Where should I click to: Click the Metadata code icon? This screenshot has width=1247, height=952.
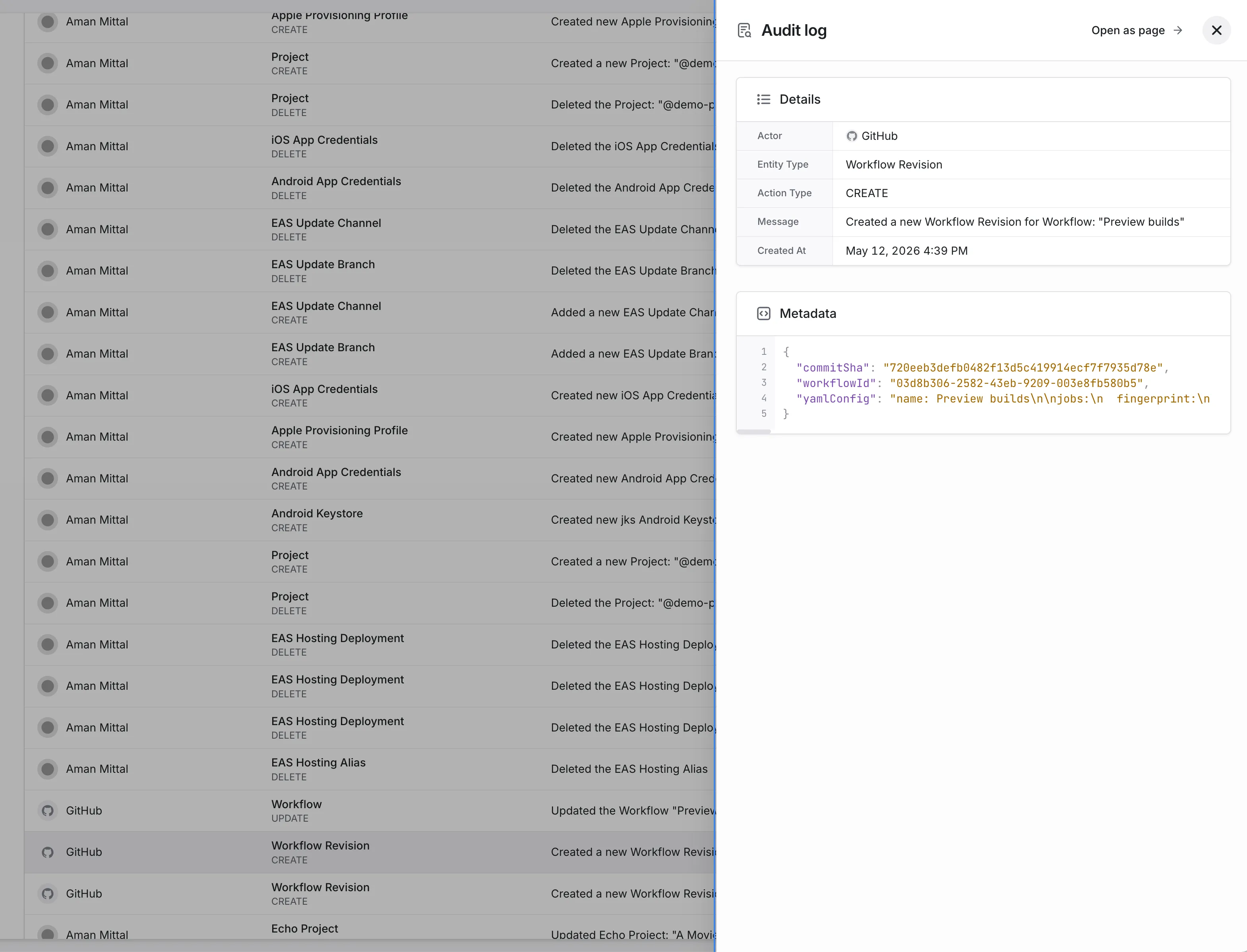pos(763,313)
